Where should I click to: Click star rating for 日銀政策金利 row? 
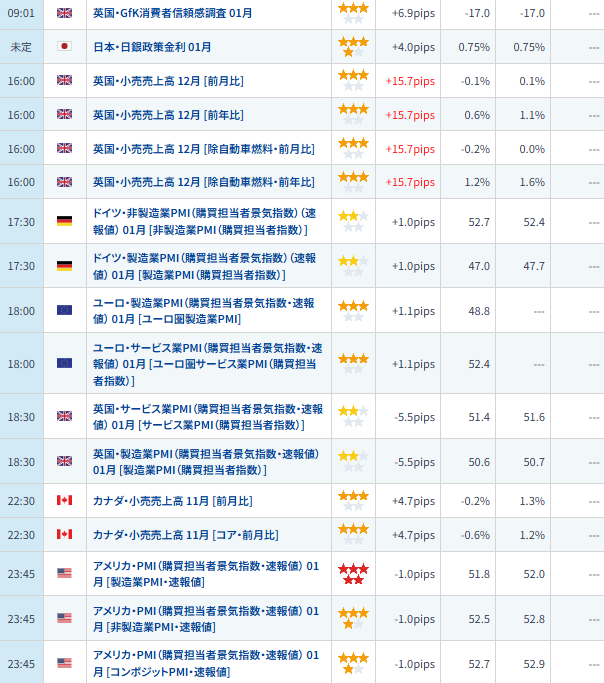(x=352, y=47)
